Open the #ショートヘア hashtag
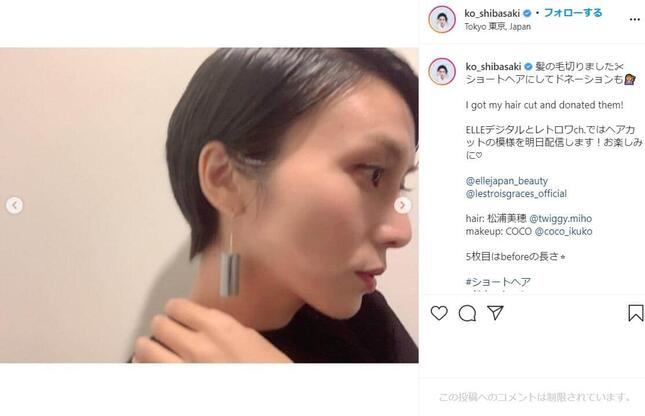 (498, 282)
